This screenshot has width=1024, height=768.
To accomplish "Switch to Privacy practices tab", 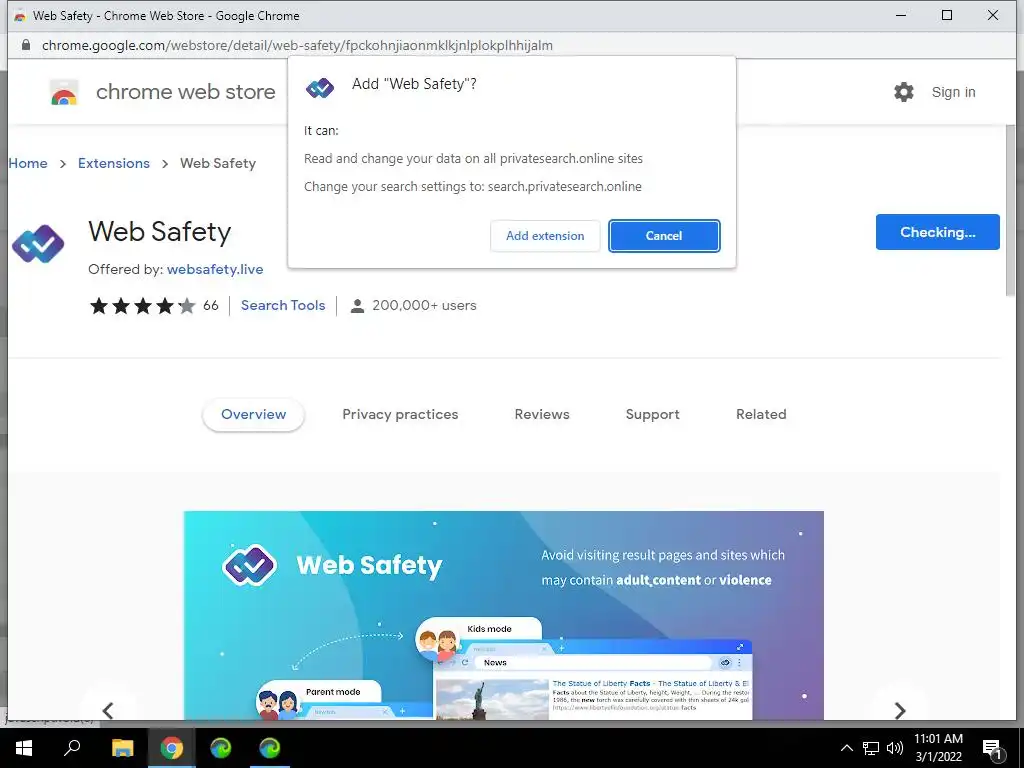I will click(x=400, y=414).
